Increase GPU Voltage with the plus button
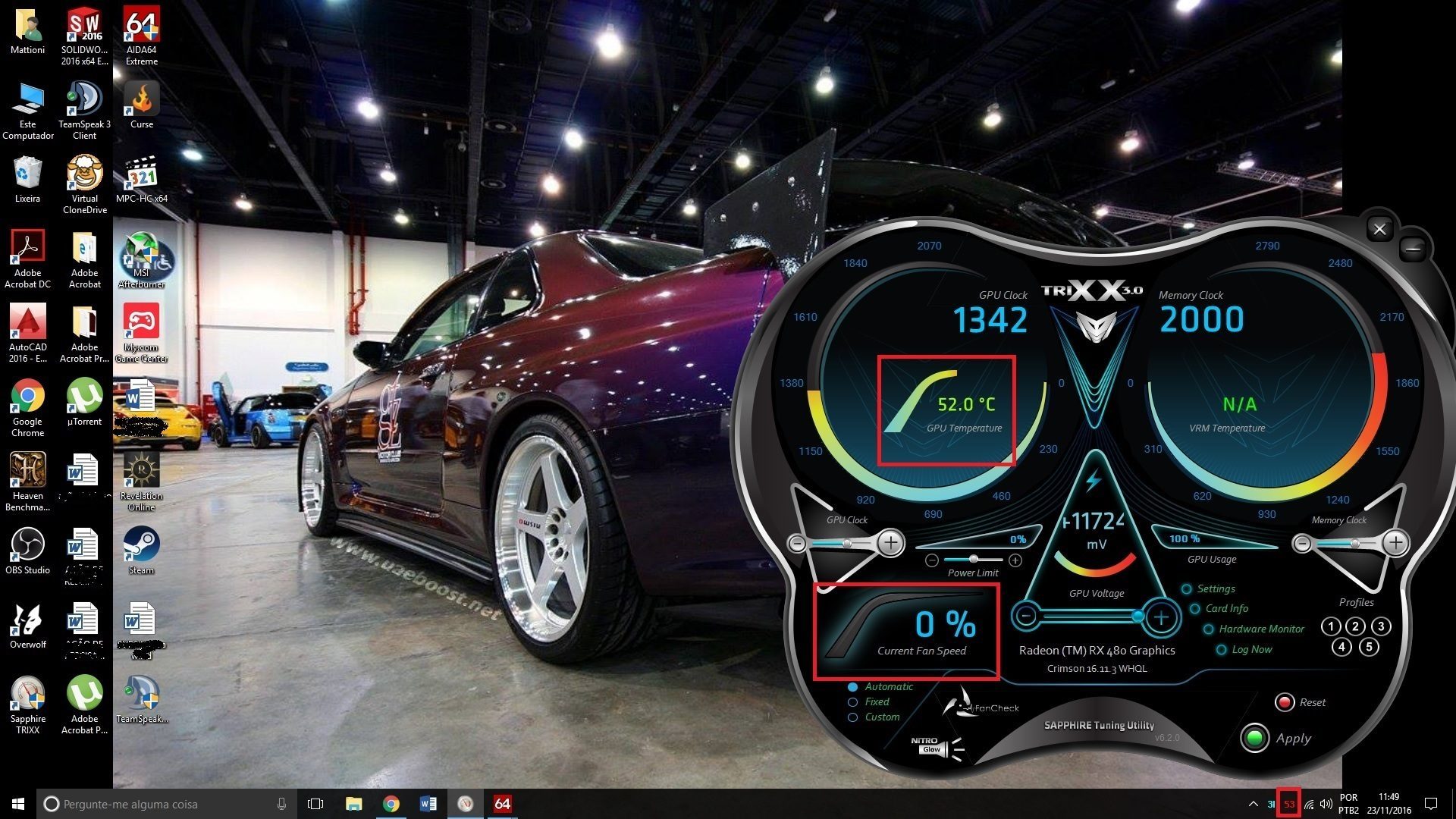 coord(1161,617)
